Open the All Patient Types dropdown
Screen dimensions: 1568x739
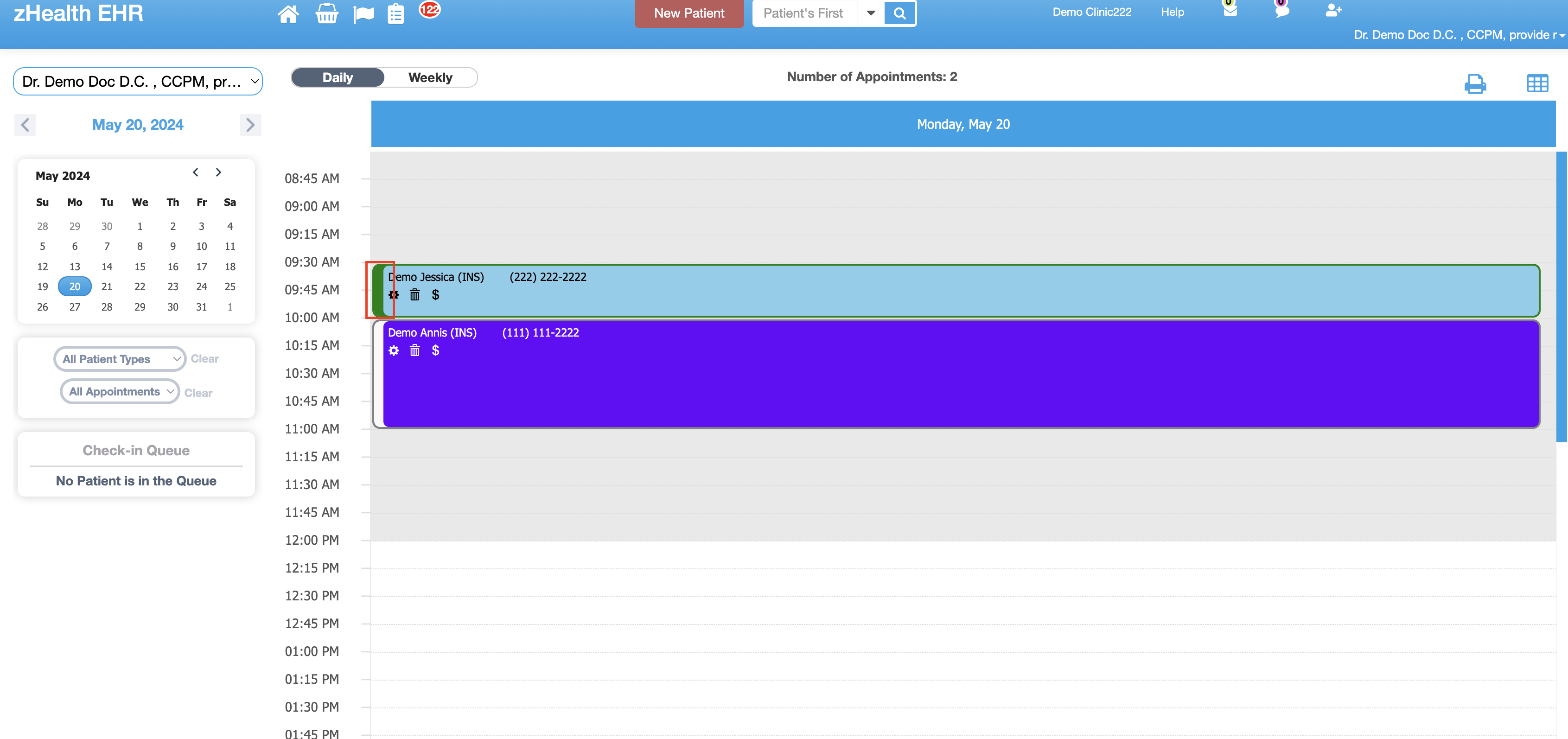click(120, 359)
